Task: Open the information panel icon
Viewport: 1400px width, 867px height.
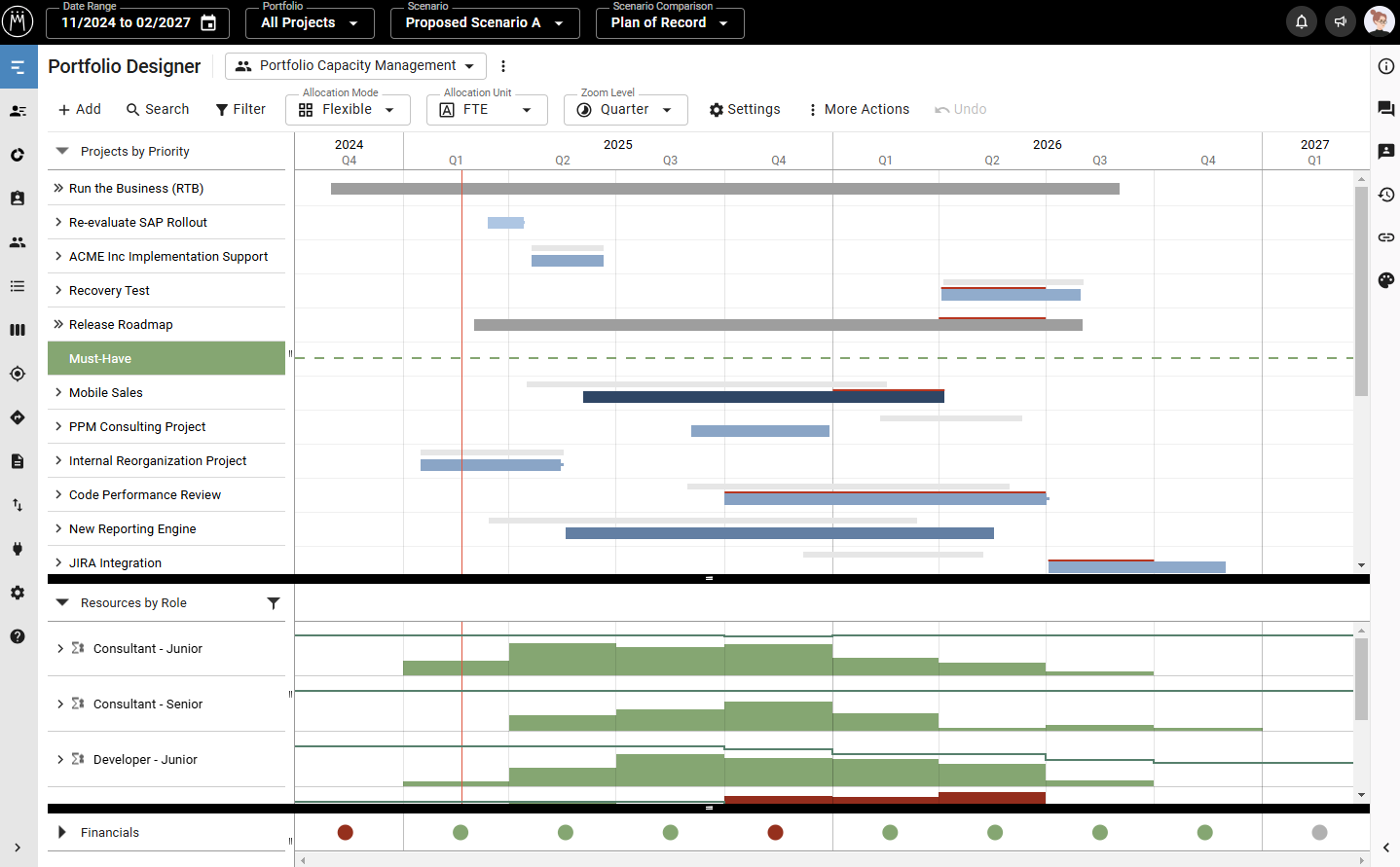Action: (1386, 66)
